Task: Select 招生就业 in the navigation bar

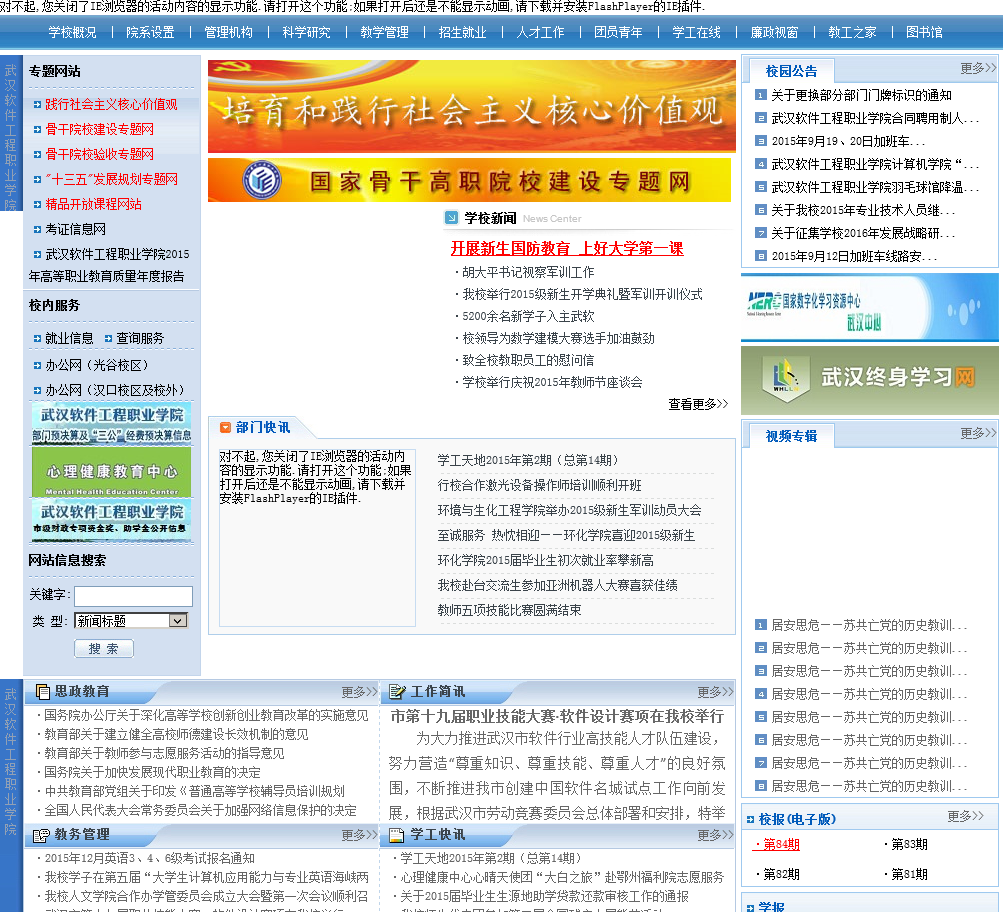Action: click(x=462, y=32)
